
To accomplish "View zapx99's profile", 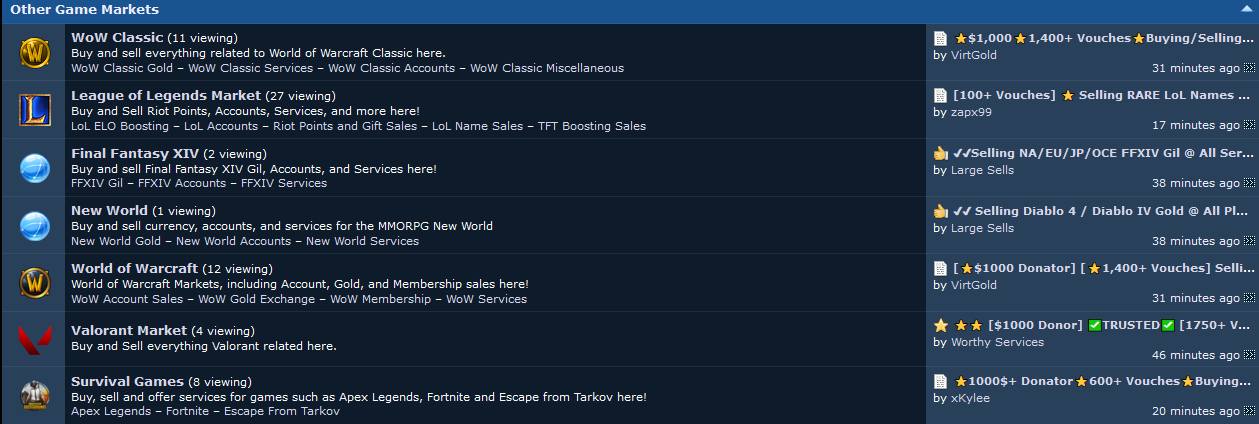I will [x=969, y=112].
